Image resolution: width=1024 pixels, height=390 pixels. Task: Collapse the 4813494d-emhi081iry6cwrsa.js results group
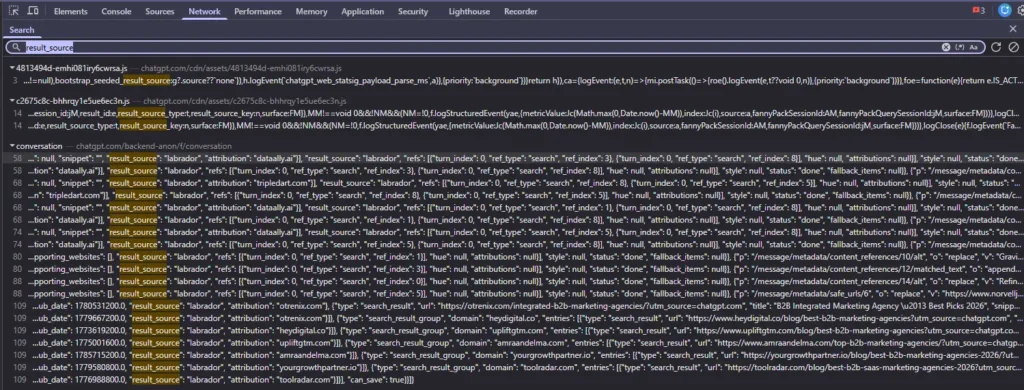12,68
